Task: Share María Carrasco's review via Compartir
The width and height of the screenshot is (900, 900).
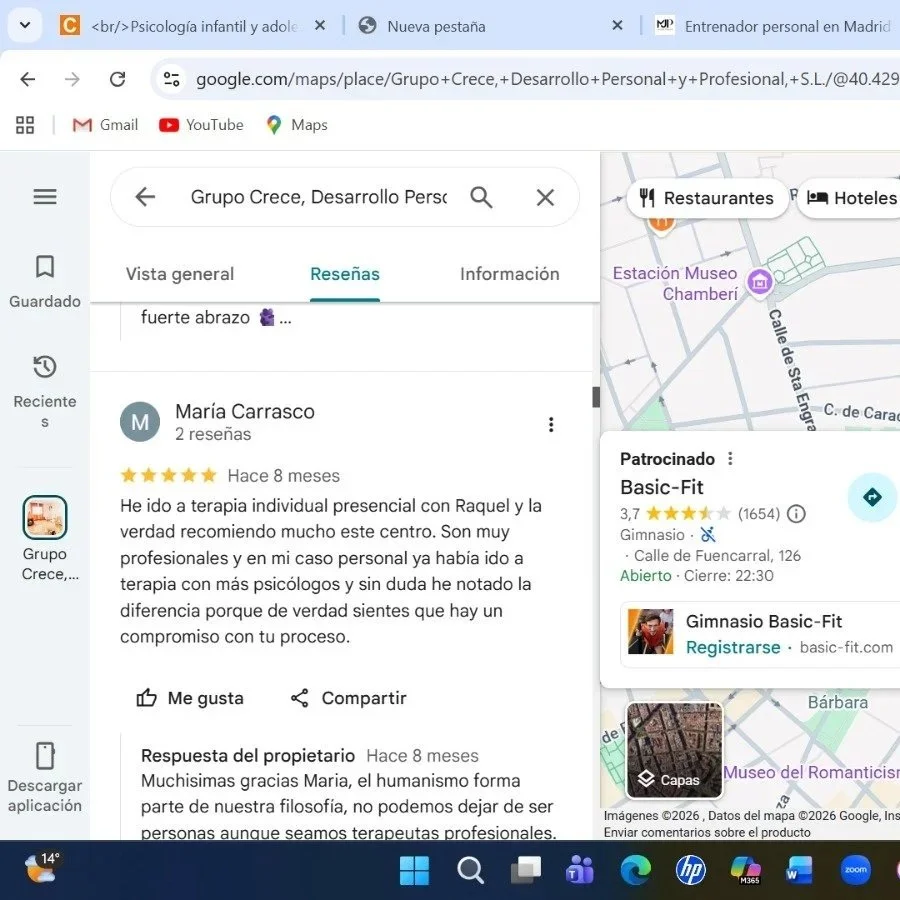Action: click(348, 698)
